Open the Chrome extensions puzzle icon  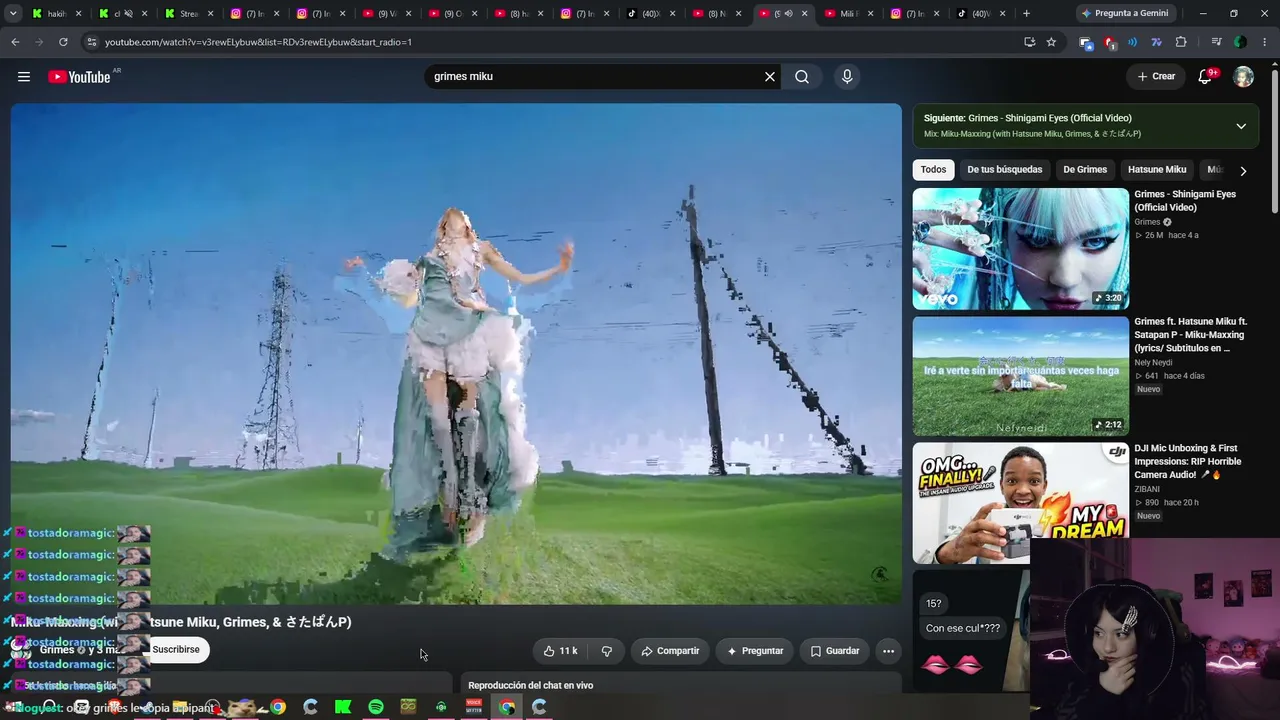pyautogui.click(x=1181, y=42)
